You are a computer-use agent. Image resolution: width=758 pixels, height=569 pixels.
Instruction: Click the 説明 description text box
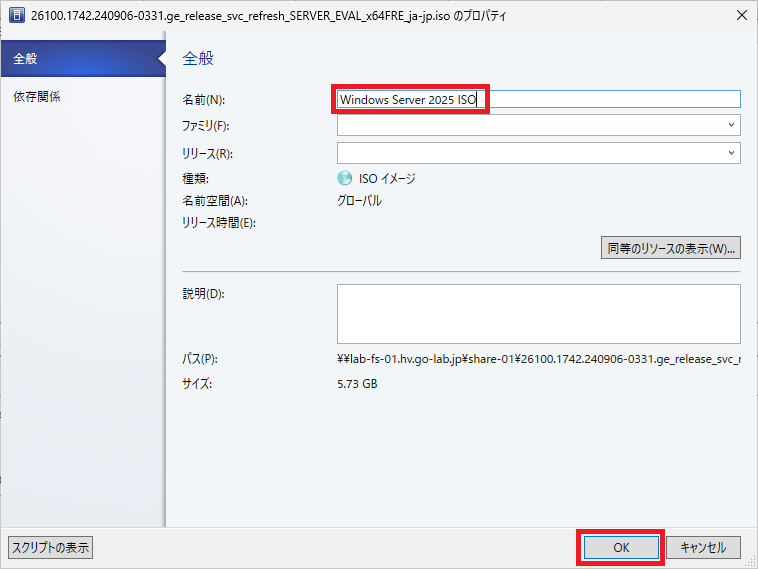tap(539, 314)
